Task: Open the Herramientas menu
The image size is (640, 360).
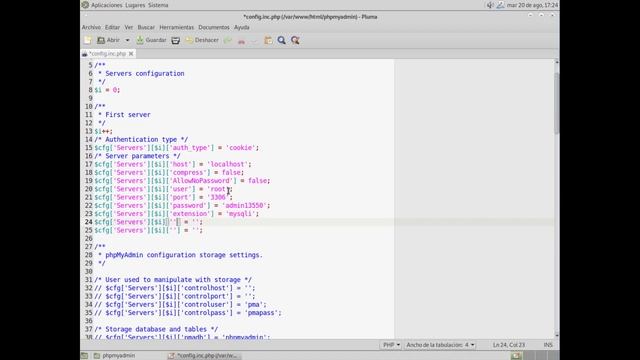Action: [176, 27]
